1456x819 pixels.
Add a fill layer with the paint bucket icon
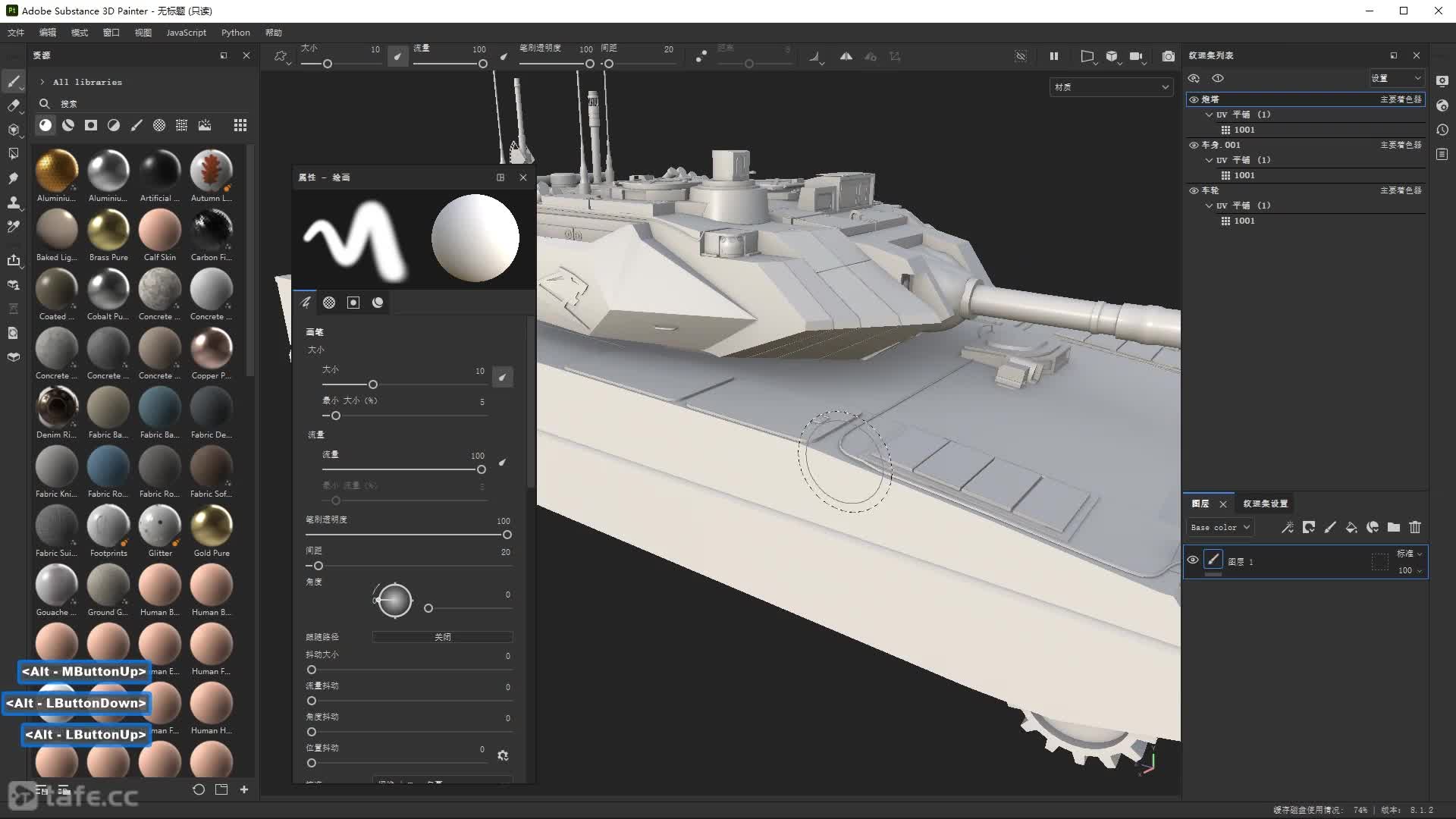pos(1352,527)
